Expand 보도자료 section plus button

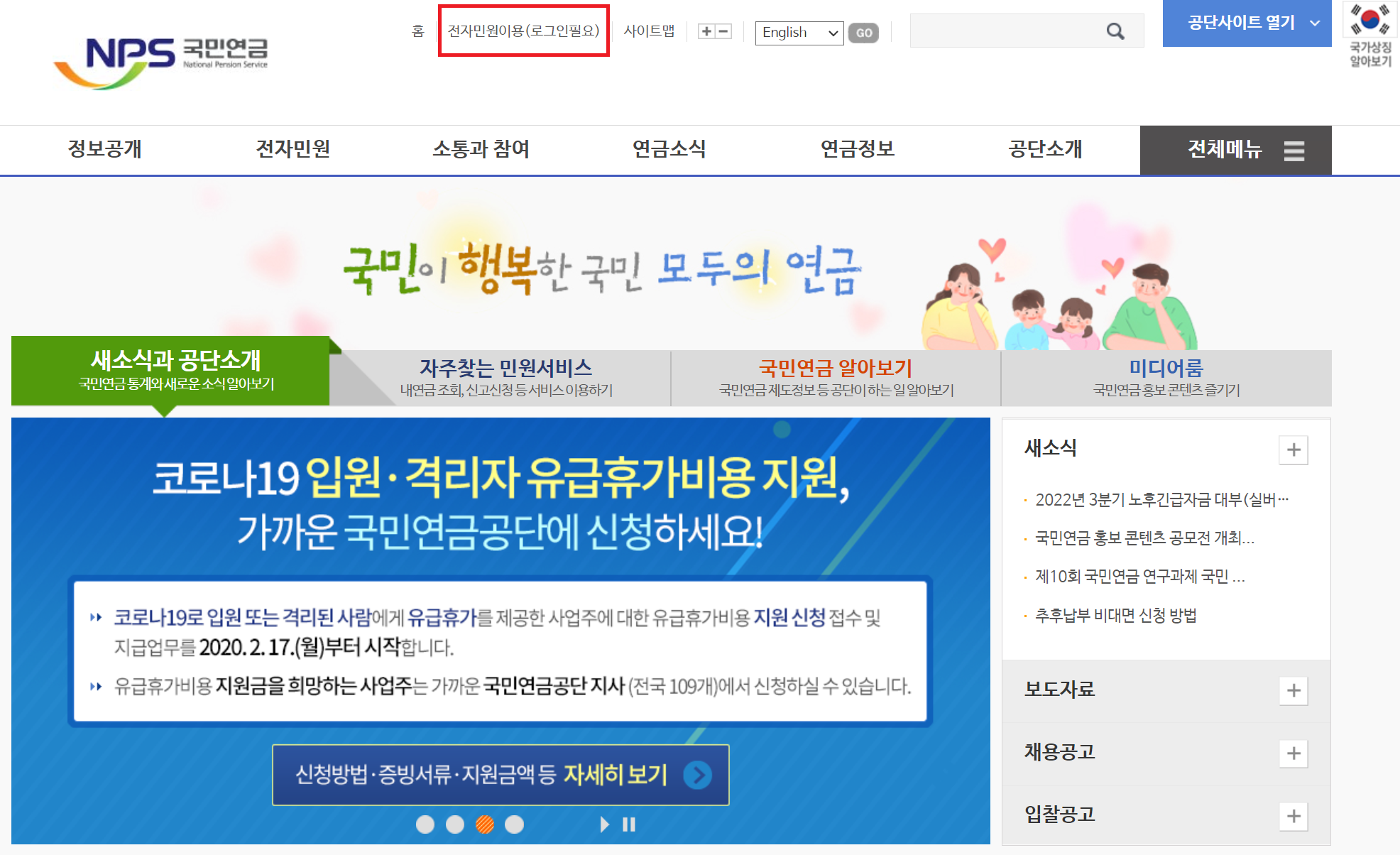pos(1294,690)
